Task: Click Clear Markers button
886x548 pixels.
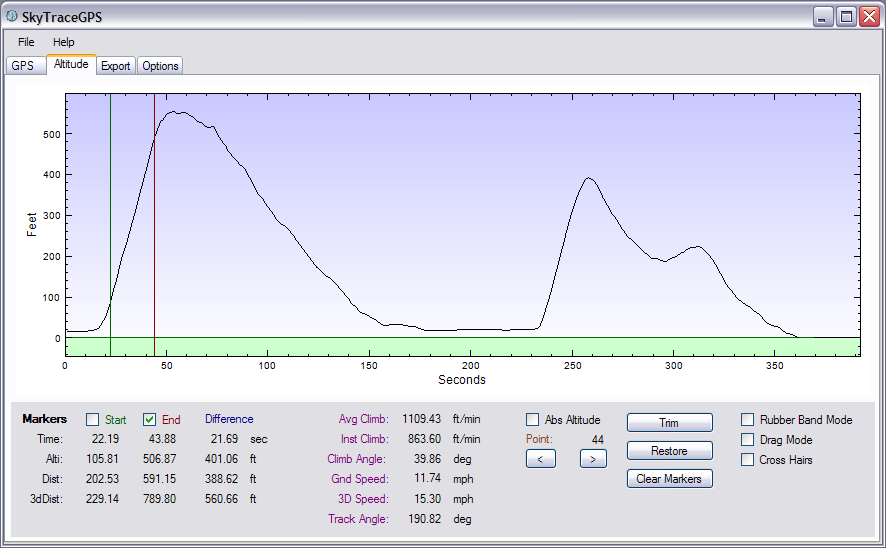Action: click(670, 479)
